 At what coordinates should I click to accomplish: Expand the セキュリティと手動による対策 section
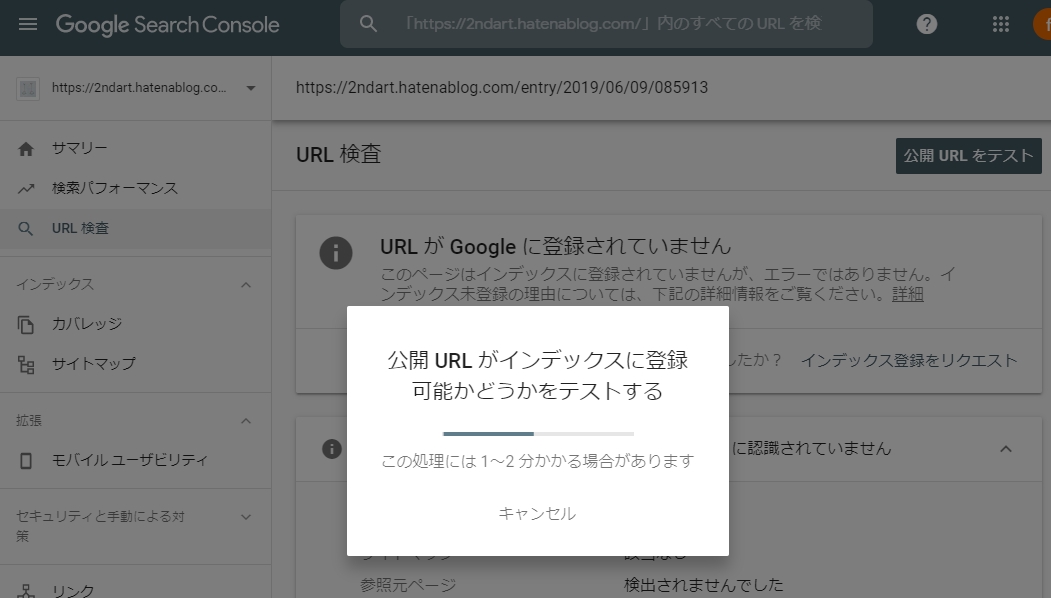coord(246,517)
